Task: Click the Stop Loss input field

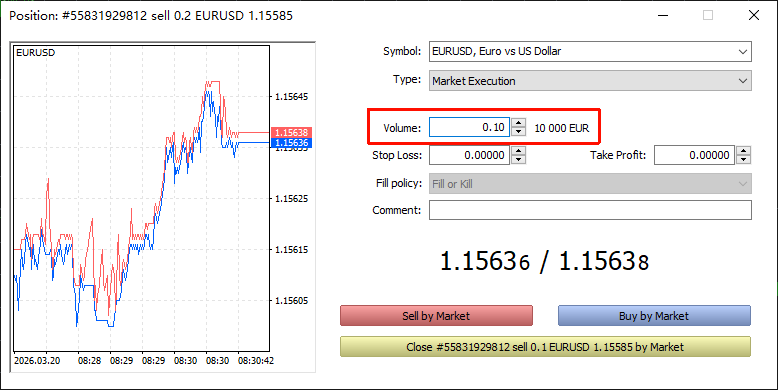Action: coord(469,155)
